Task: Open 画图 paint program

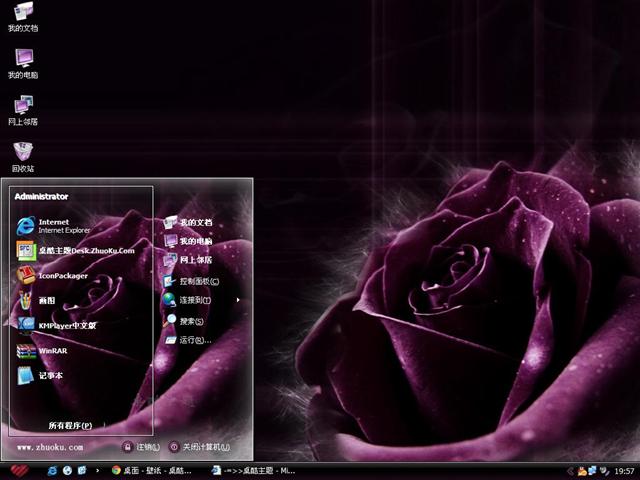Action: [36, 300]
